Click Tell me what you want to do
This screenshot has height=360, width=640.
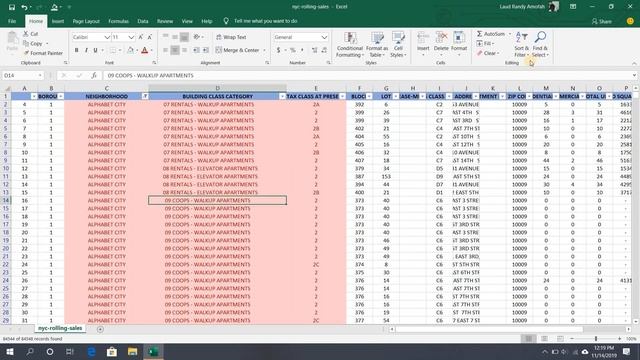coord(265,21)
